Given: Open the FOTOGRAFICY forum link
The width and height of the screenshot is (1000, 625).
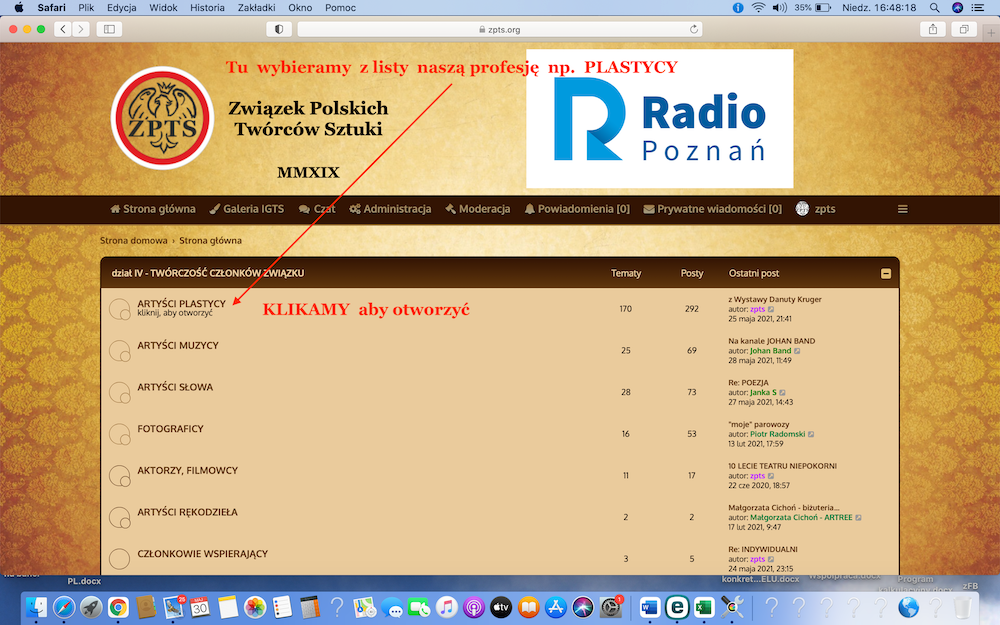Looking at the screenshot, I should pos(170,429).
